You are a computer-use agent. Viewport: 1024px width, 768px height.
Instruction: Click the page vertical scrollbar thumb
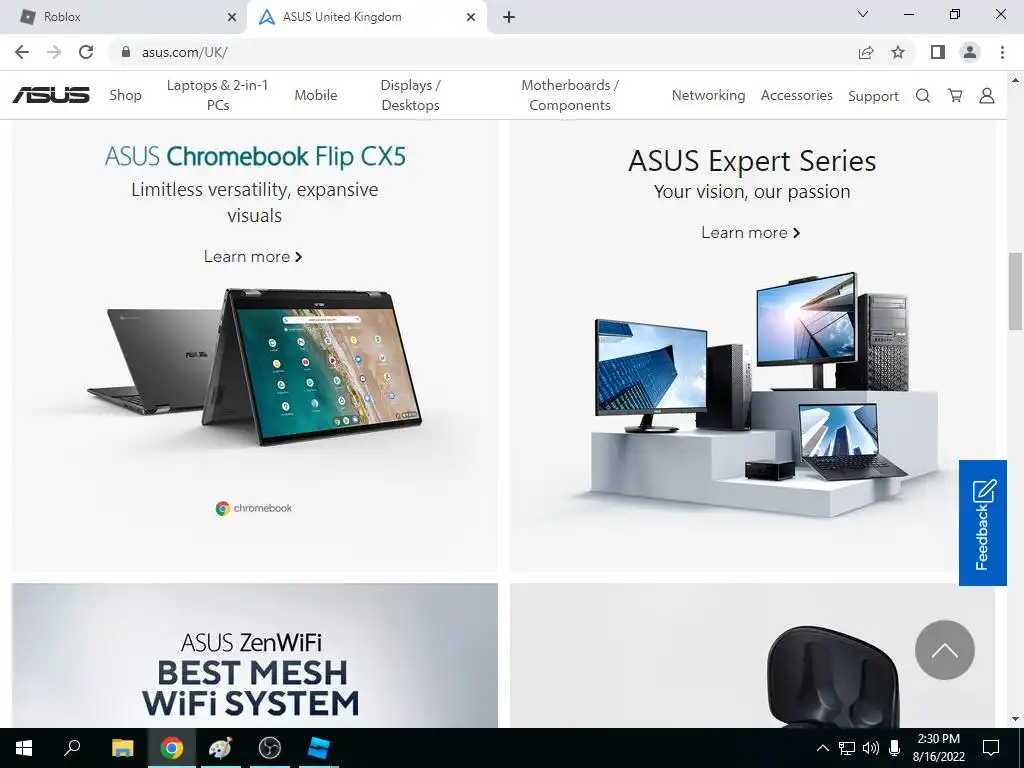(1015, 292)
